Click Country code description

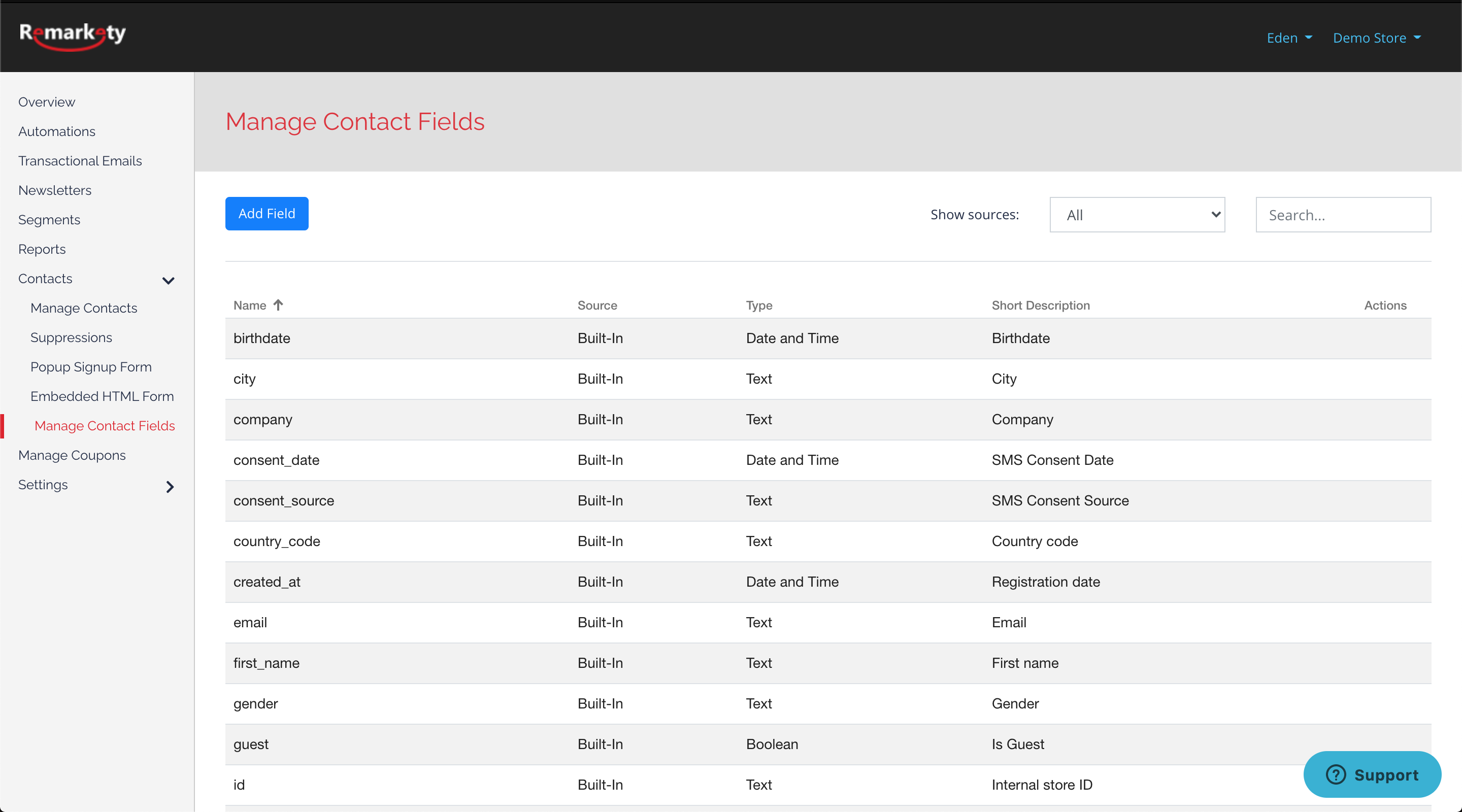[x=1035, y=542]
